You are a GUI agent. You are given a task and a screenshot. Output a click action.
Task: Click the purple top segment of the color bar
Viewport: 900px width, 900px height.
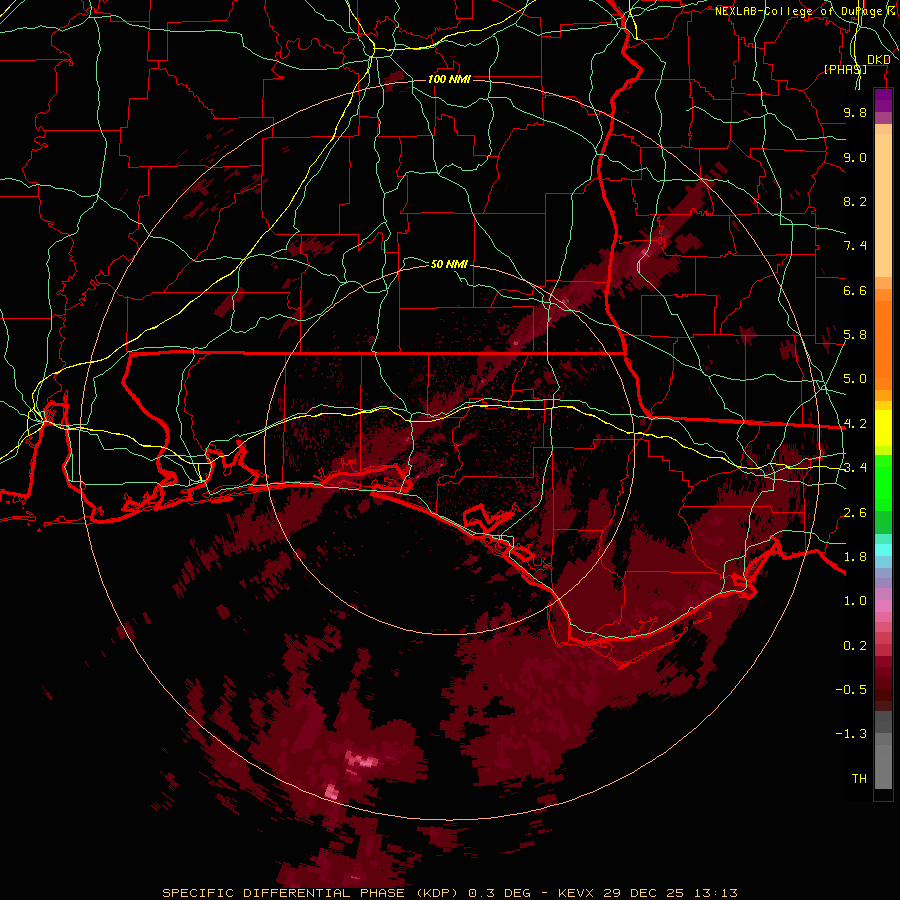[883, 100]
